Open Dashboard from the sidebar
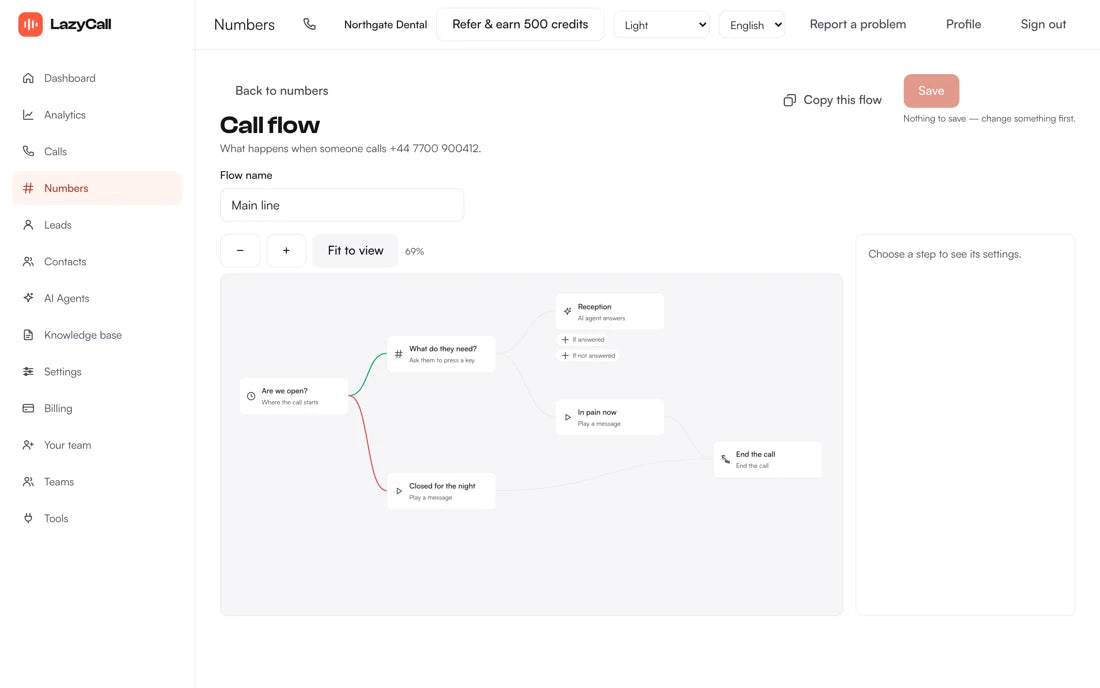This screenshot has height=688, width=1100. [97, 78]
